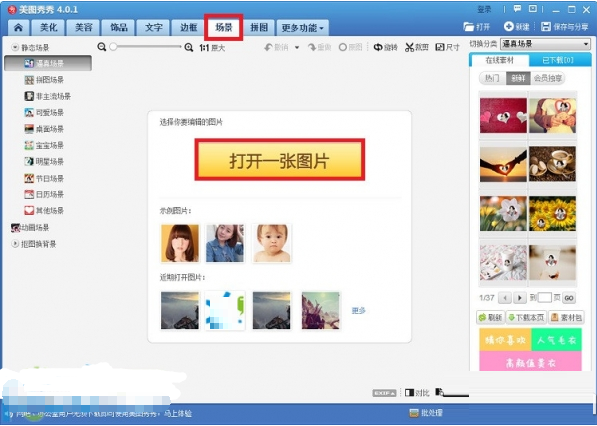The image size is (597, 426).
Task: Click the 登录 link in title bar
Action: 484,10
